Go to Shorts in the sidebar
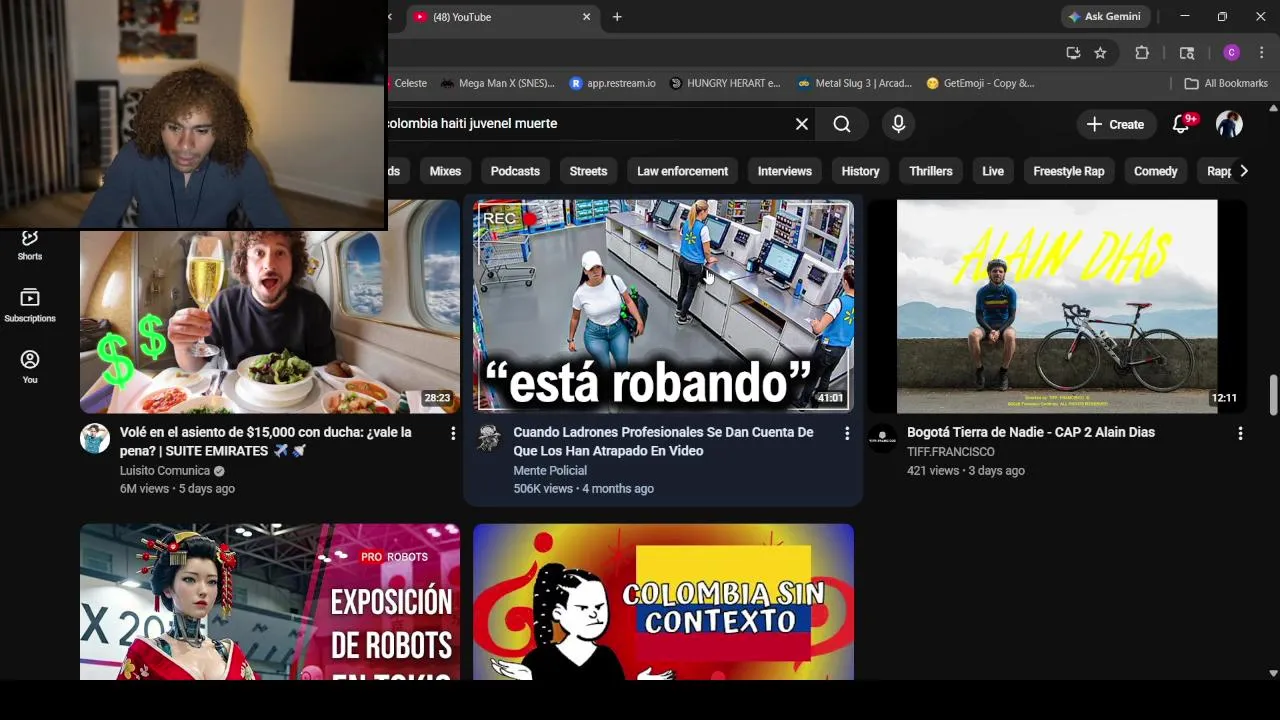1280x720 pixels. (x=30, y=244)
